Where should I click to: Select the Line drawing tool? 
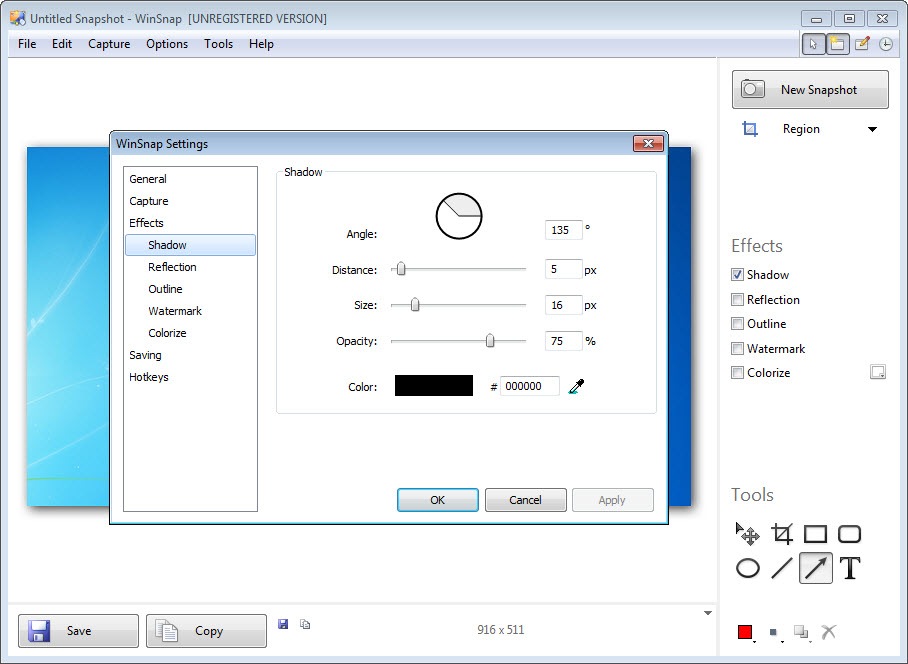782,568
